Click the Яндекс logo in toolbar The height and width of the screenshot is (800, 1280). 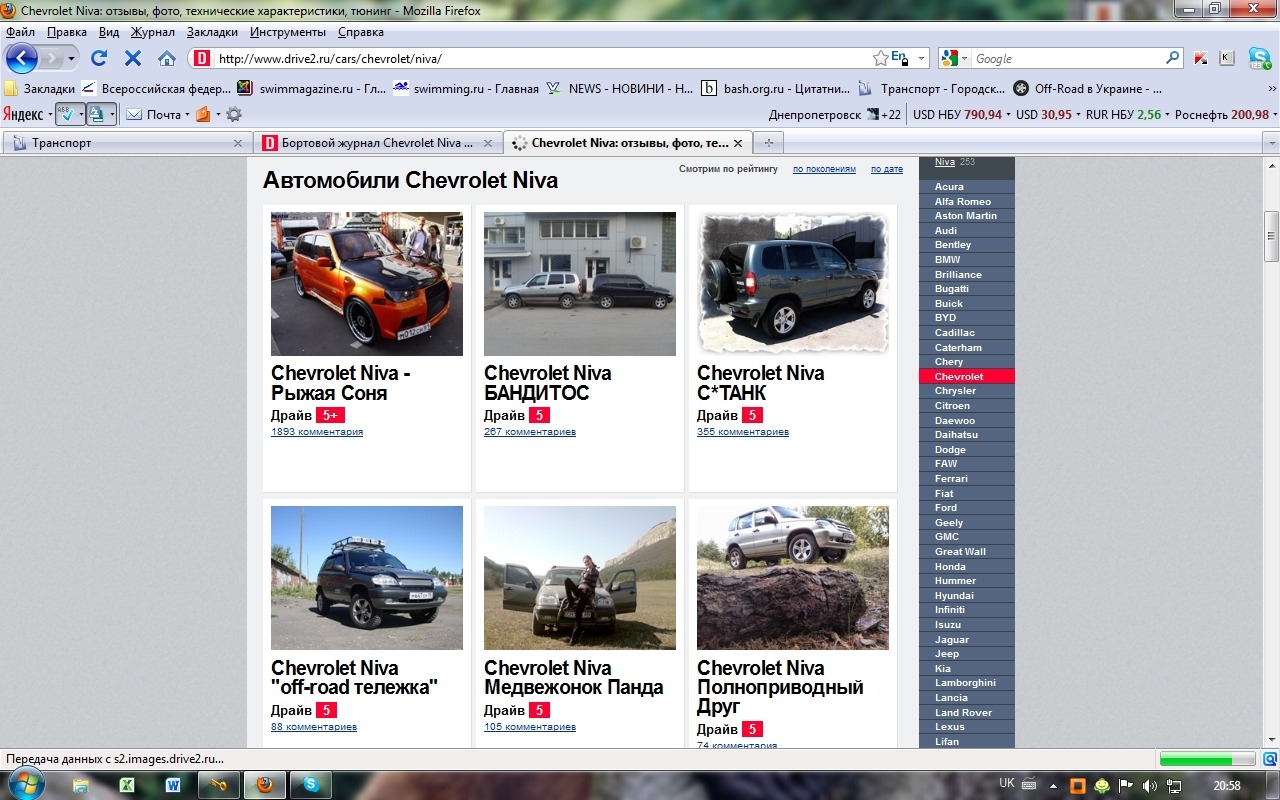click(23, 114)
